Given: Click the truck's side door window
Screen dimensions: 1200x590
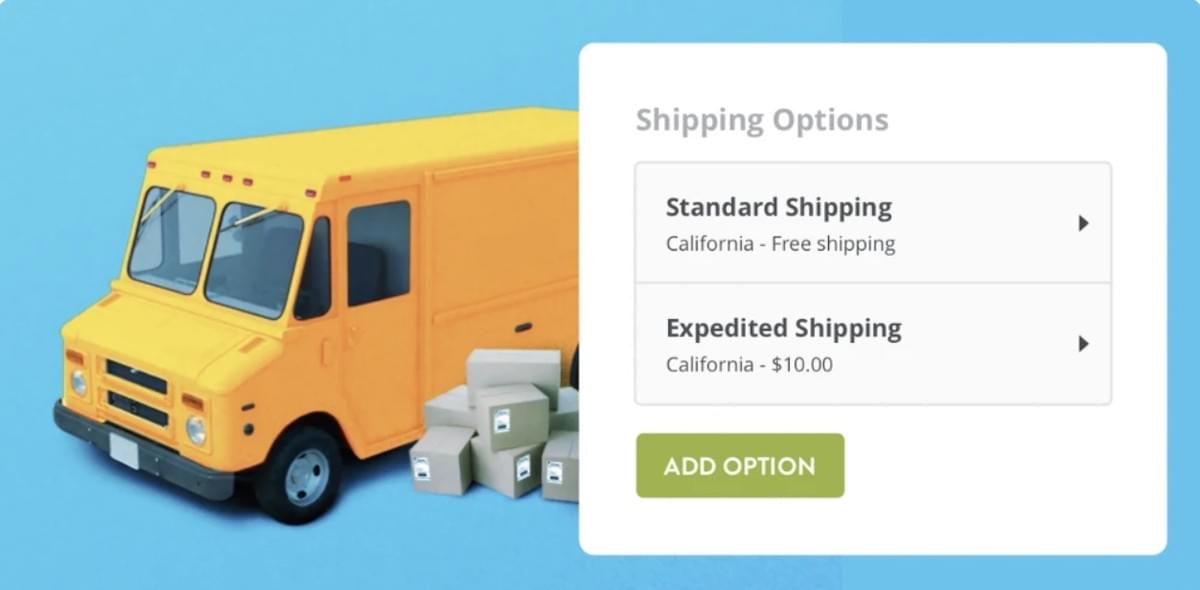Looking at the screenshot, I should [378, 252].
